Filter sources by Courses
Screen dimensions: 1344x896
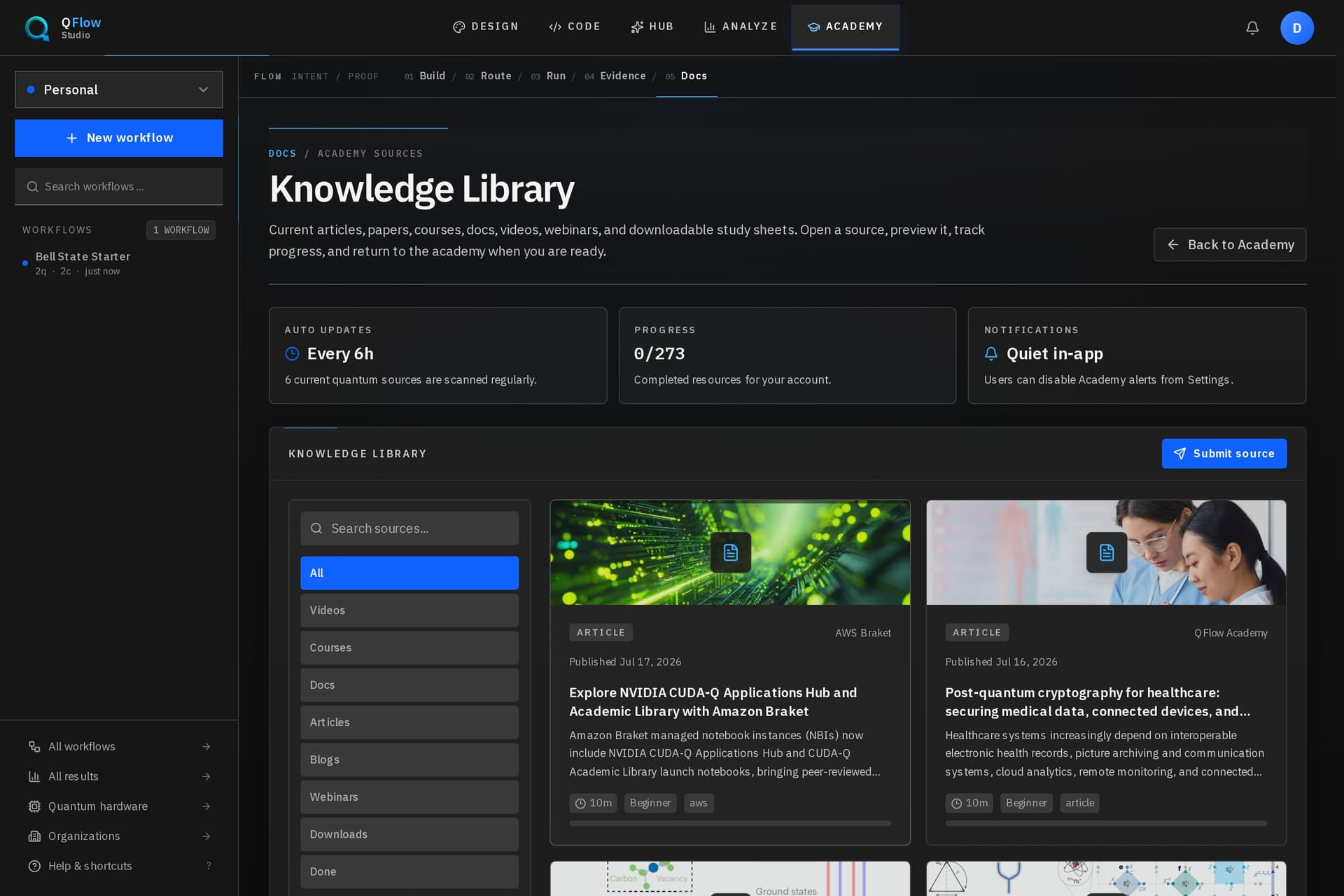[x=409, y=647]
